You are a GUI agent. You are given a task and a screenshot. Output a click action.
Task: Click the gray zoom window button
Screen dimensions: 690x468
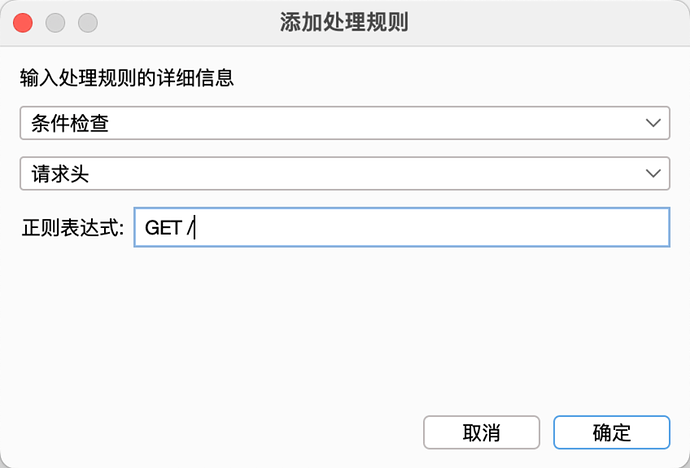(88, 22)
